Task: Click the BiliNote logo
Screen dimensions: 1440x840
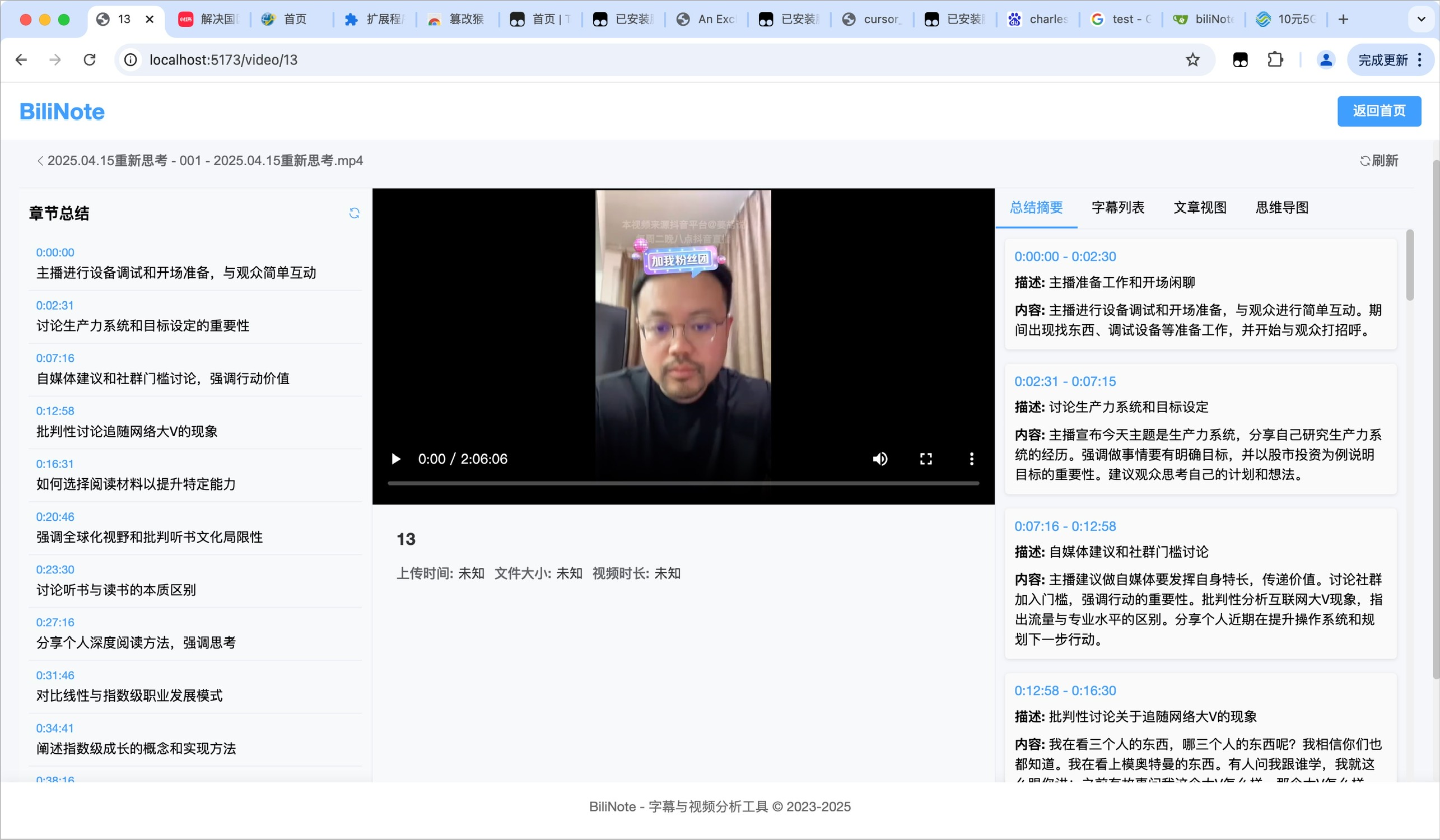Action: point(62,111)
